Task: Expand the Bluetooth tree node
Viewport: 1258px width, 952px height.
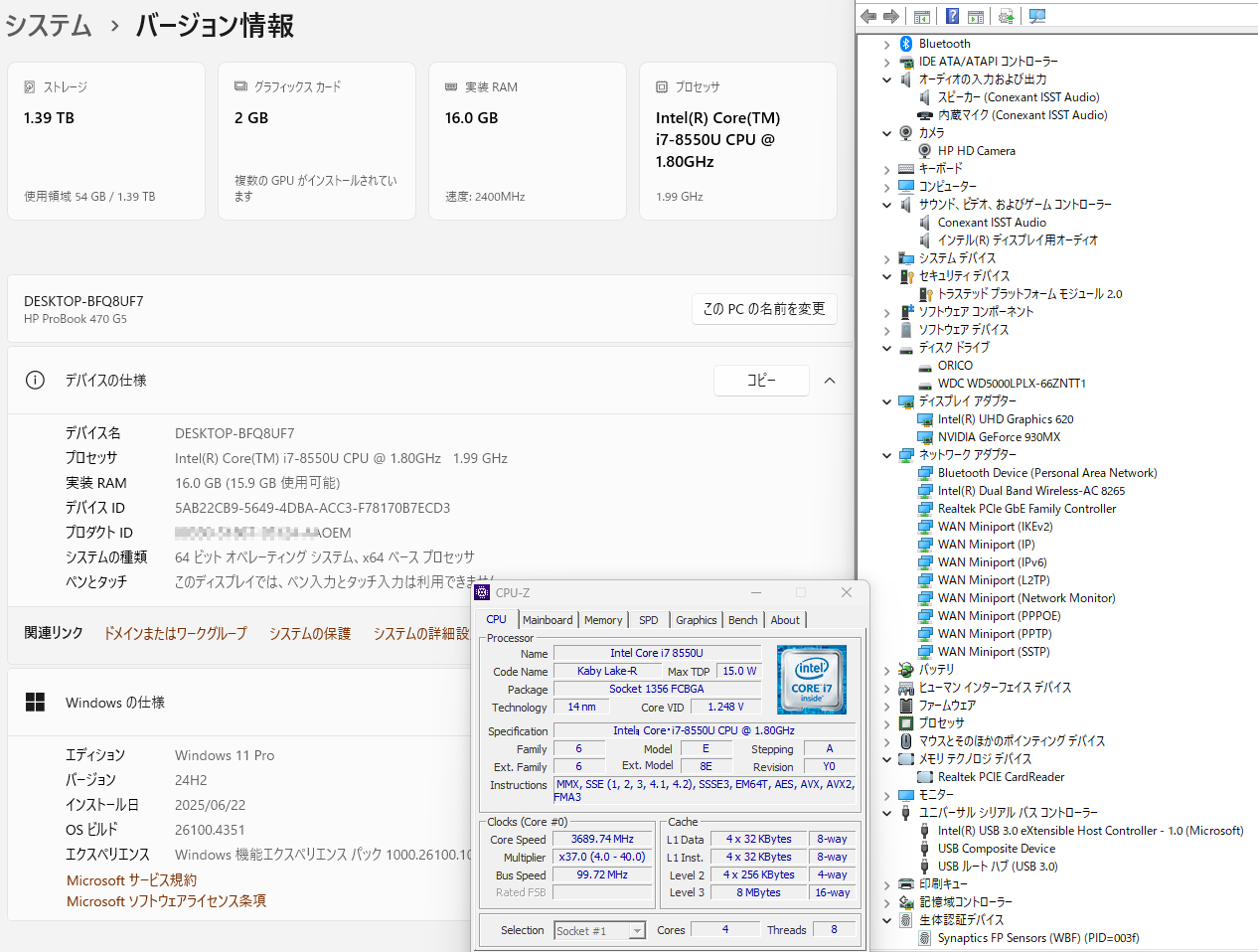Action: tap(887, 44)
